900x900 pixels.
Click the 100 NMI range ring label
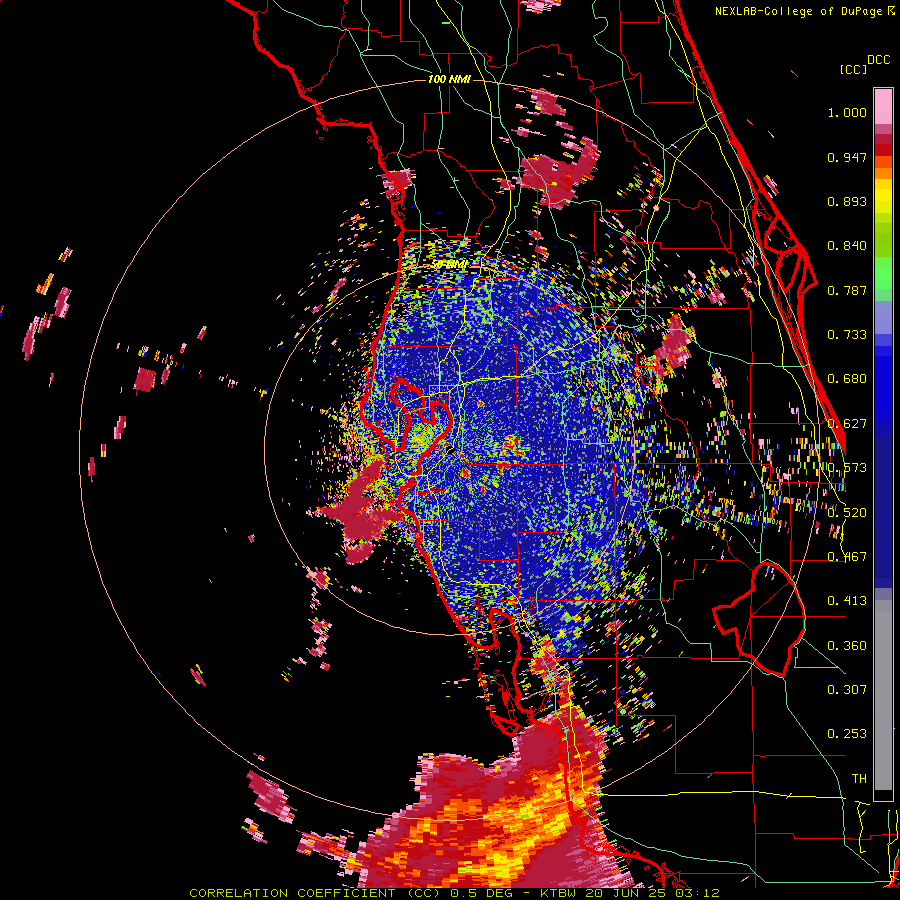(449, 79)
